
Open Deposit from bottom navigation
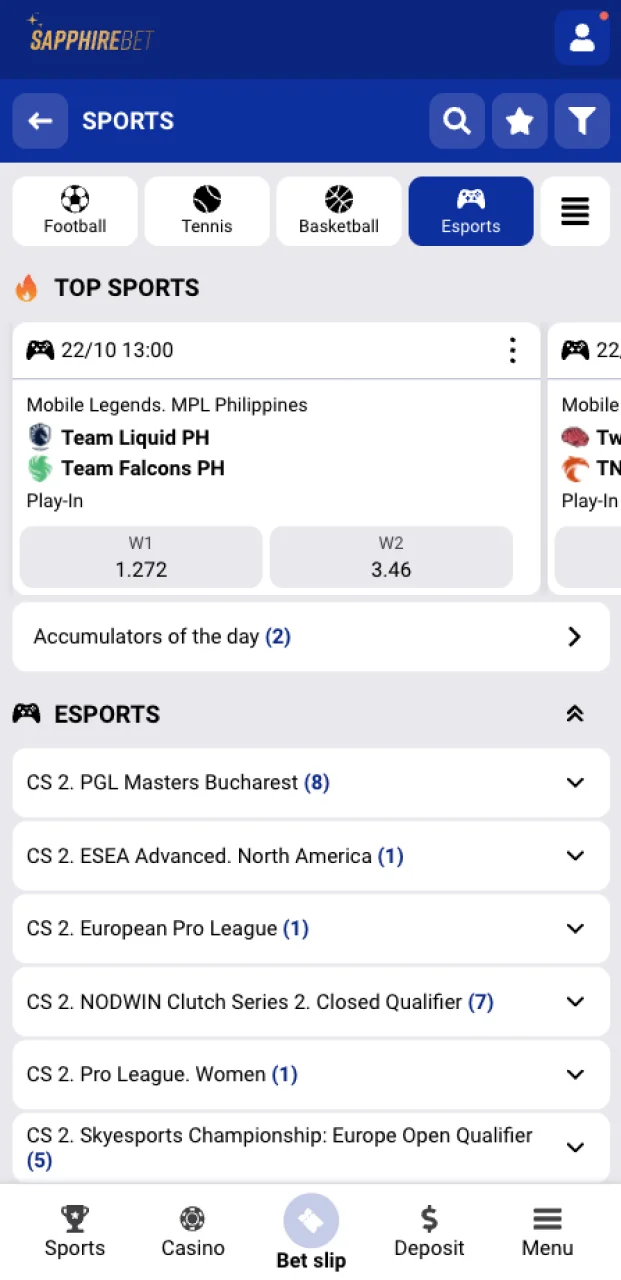click(x=429, y=1232)
